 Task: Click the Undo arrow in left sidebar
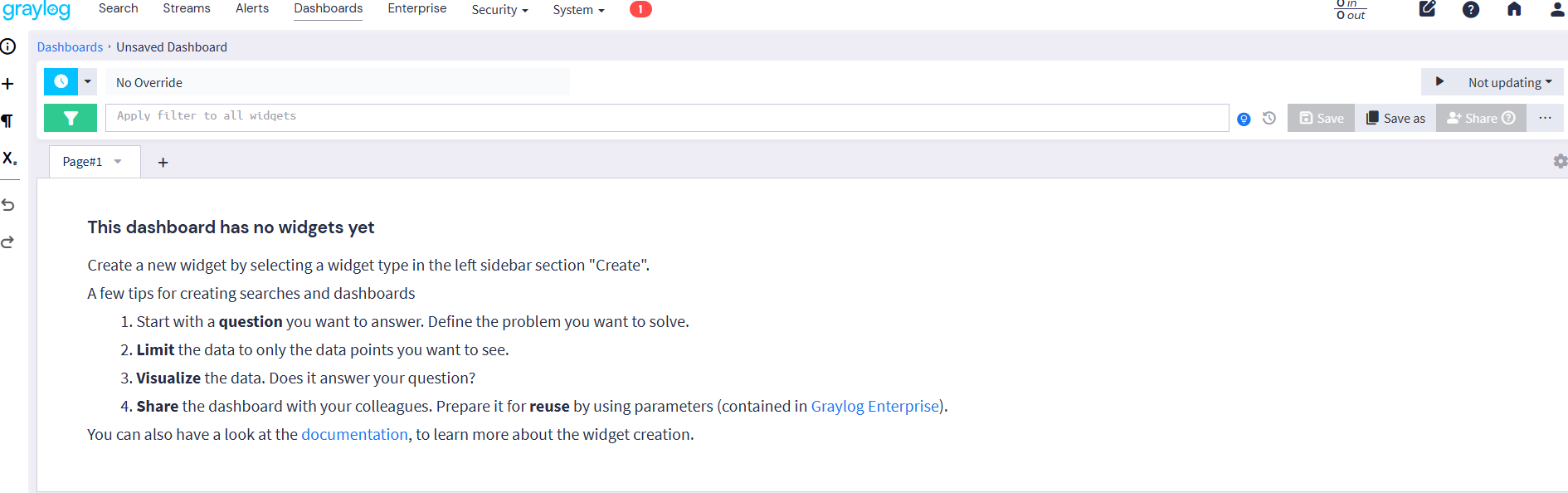pos(8,205)
